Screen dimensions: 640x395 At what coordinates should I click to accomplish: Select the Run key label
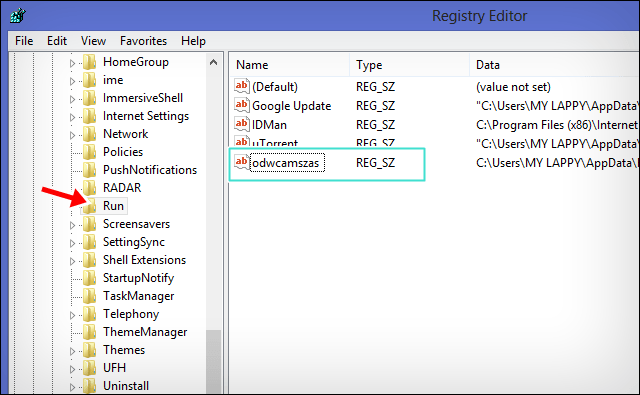[x=113, y=206]
